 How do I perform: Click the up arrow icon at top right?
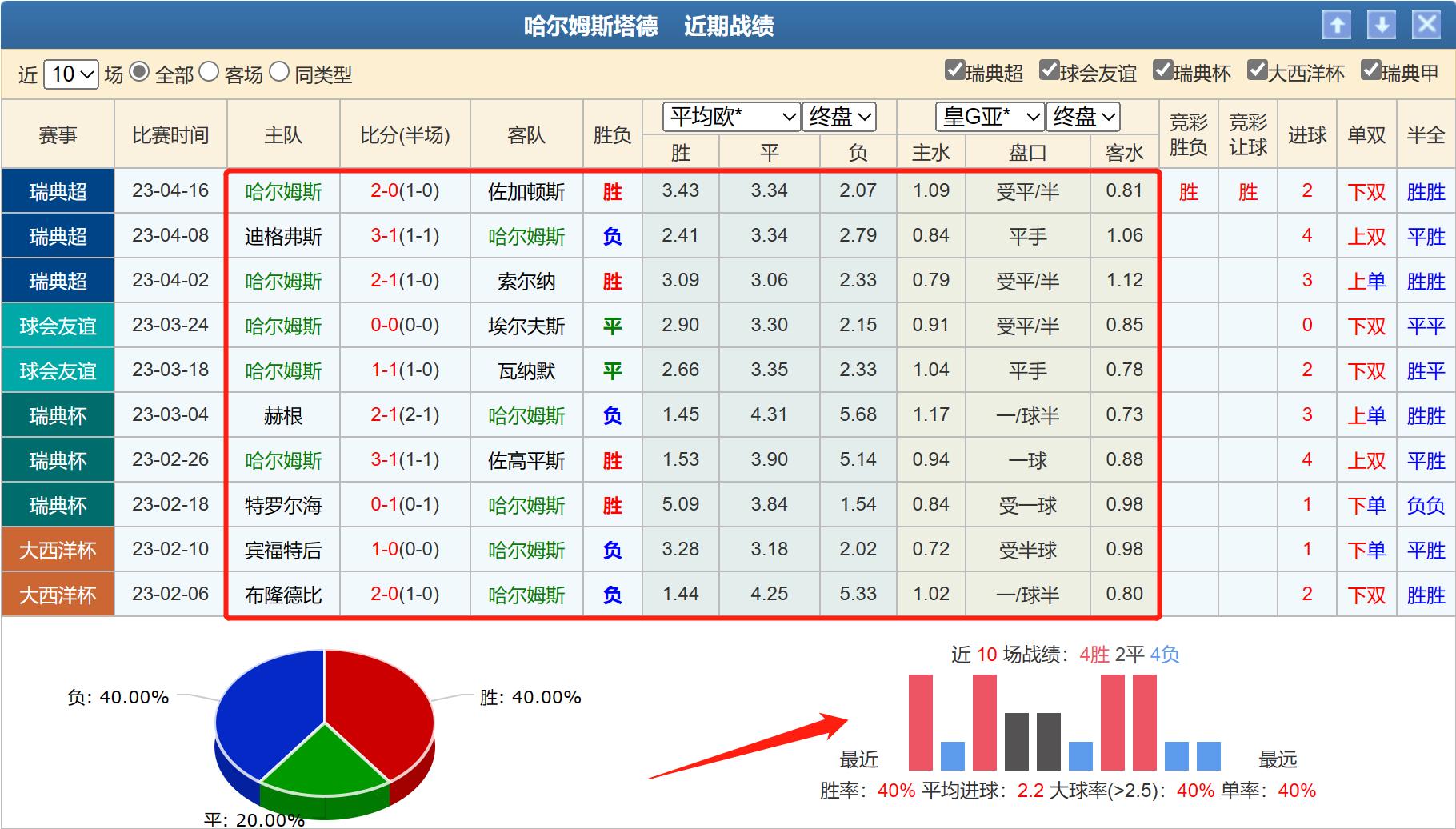point(1337,25)
